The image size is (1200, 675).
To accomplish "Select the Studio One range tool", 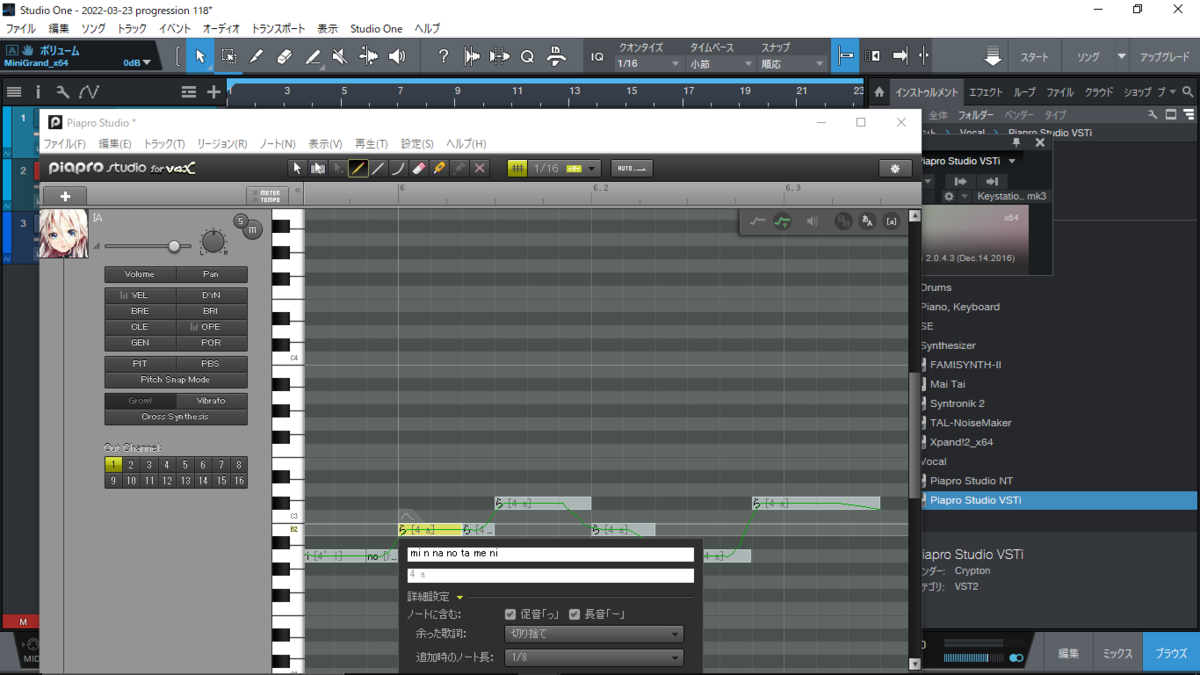I will pyautogui.click(x=228, y=57).
